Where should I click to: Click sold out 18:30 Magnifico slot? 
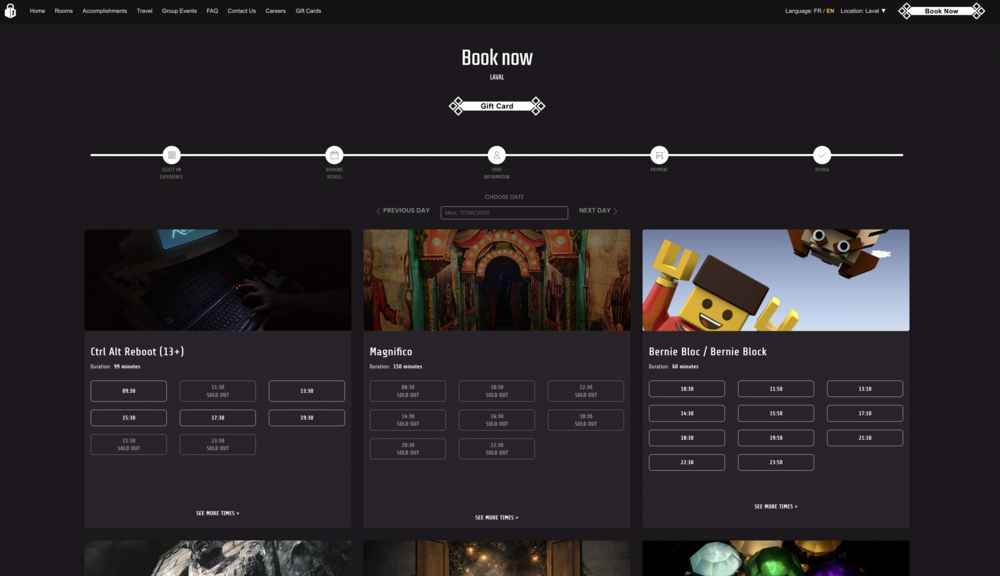click(585, 420)
